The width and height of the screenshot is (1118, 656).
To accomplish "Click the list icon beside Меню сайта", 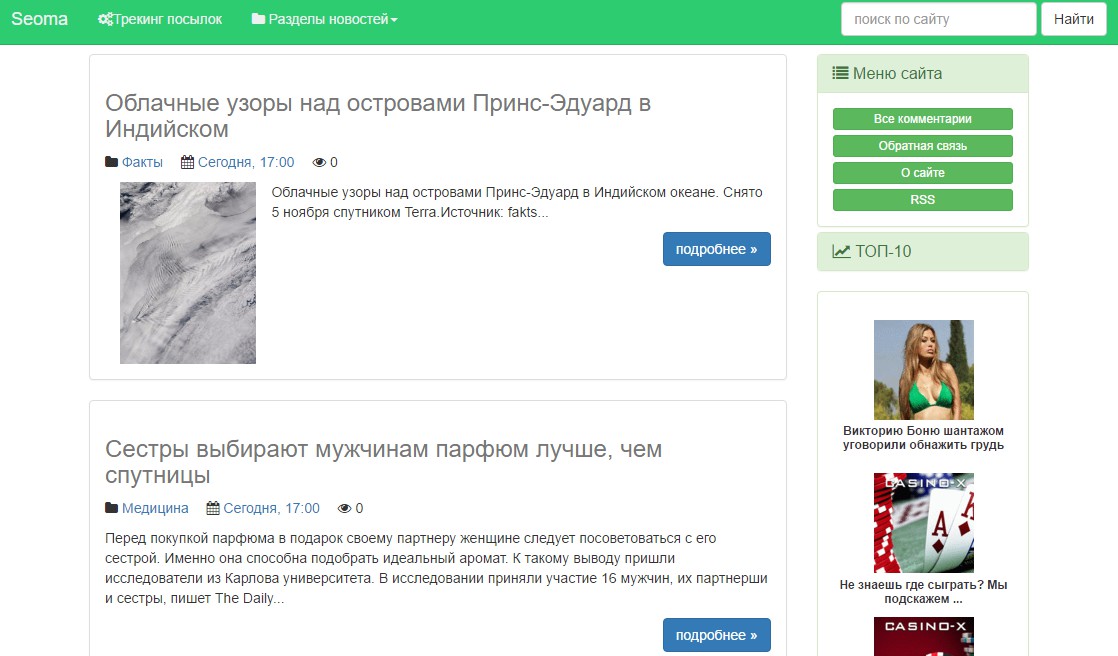I will point(841,73).
